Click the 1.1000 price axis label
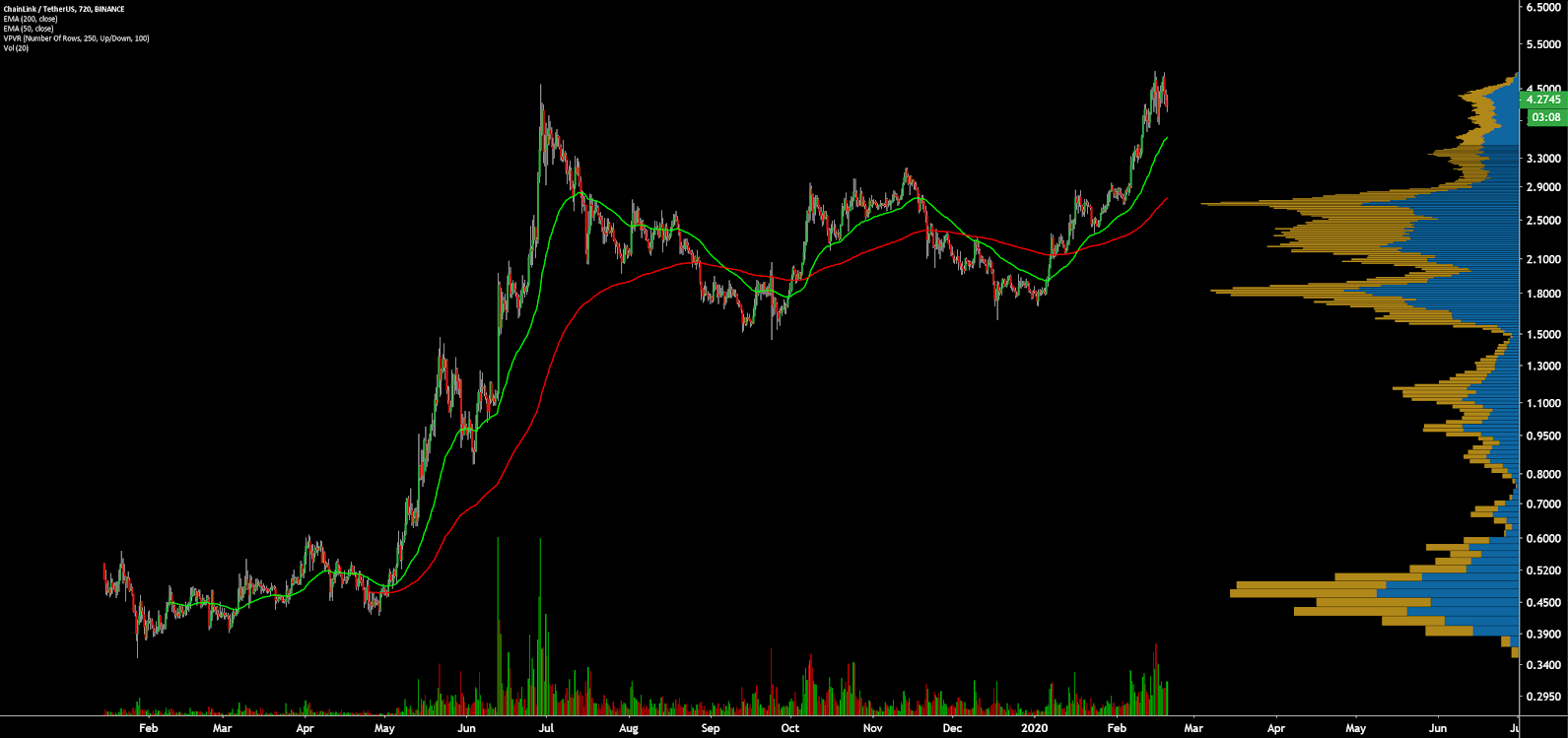Viewport: 1568px width, 738px height. (1543, 404)
